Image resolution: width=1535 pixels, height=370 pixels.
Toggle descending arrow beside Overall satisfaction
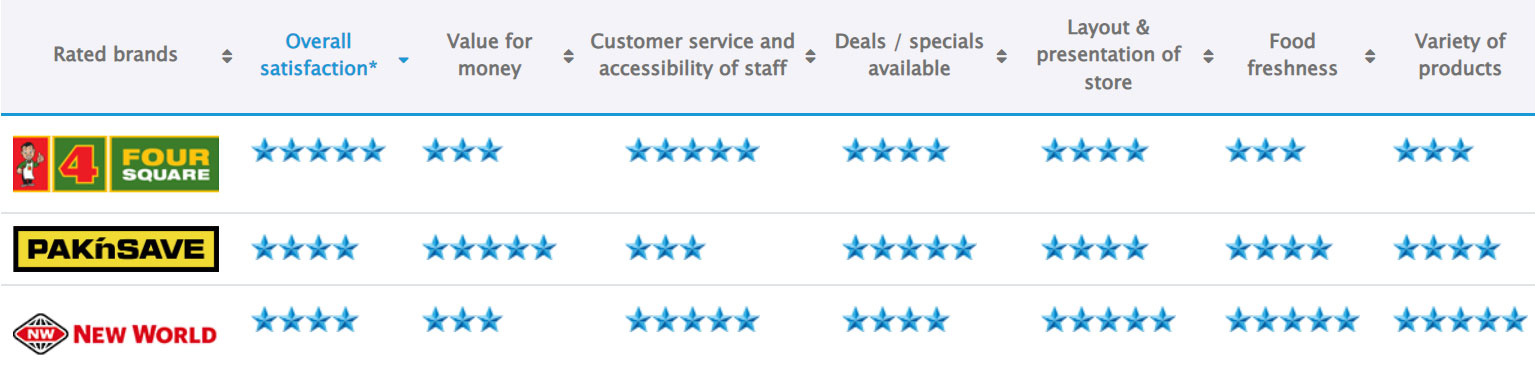[x=403, y=60]
